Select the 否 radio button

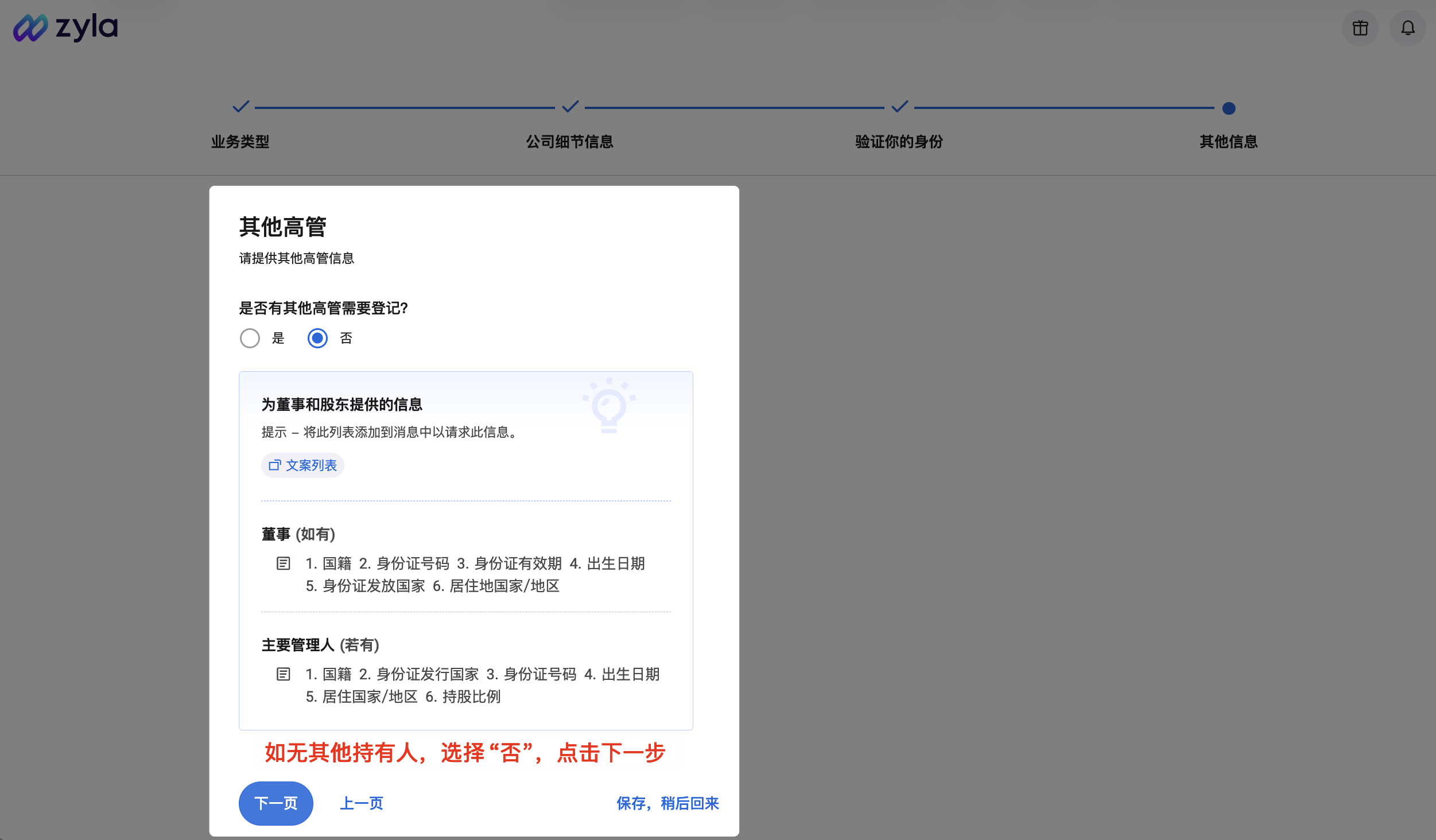[x=317, y=339]
